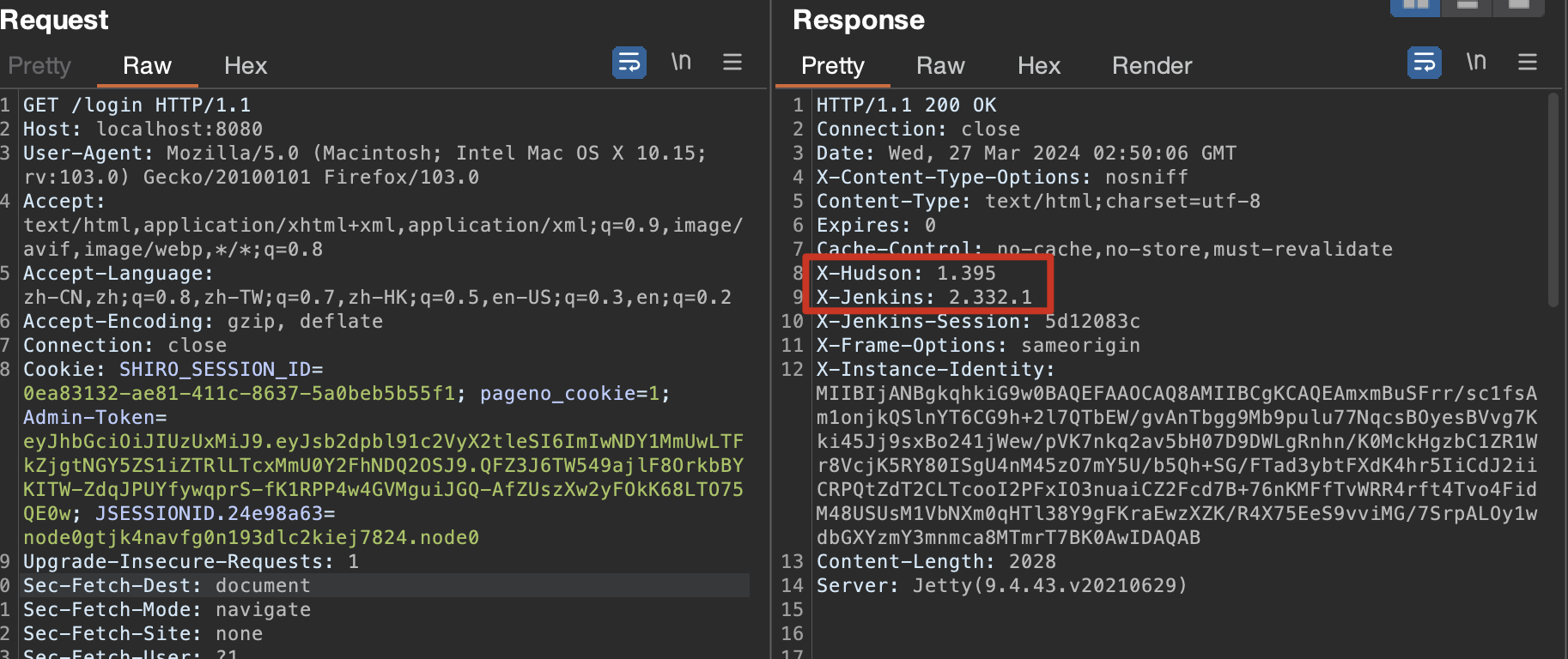Screen dimensions: 1568x659
Task: Select the Response Pretty tab
Action: click(833, 65)
